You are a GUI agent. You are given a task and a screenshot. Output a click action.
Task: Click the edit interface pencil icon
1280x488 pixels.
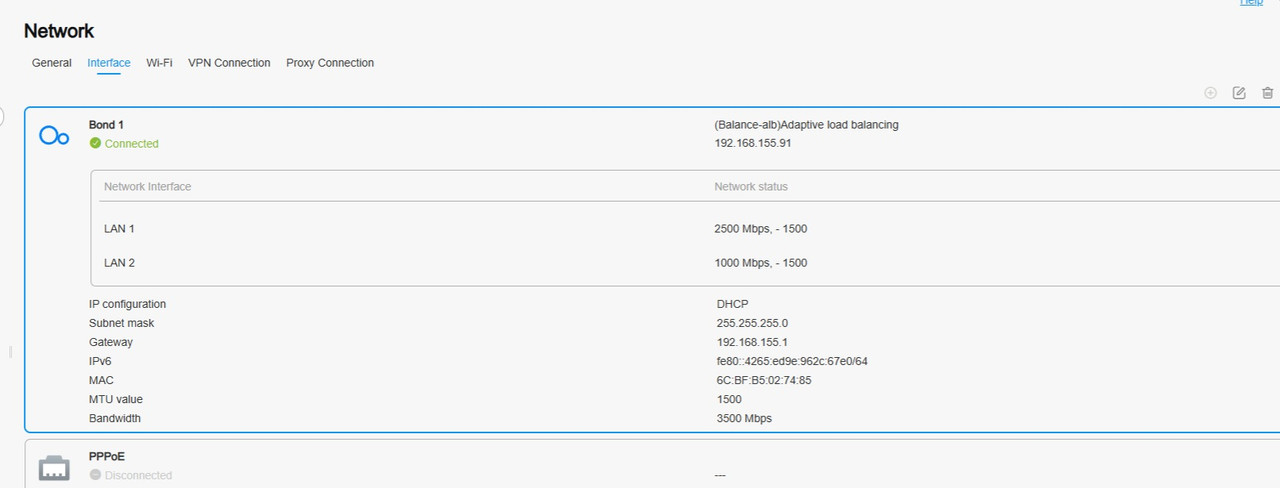pyautogui.click(x=1239, y=93)
